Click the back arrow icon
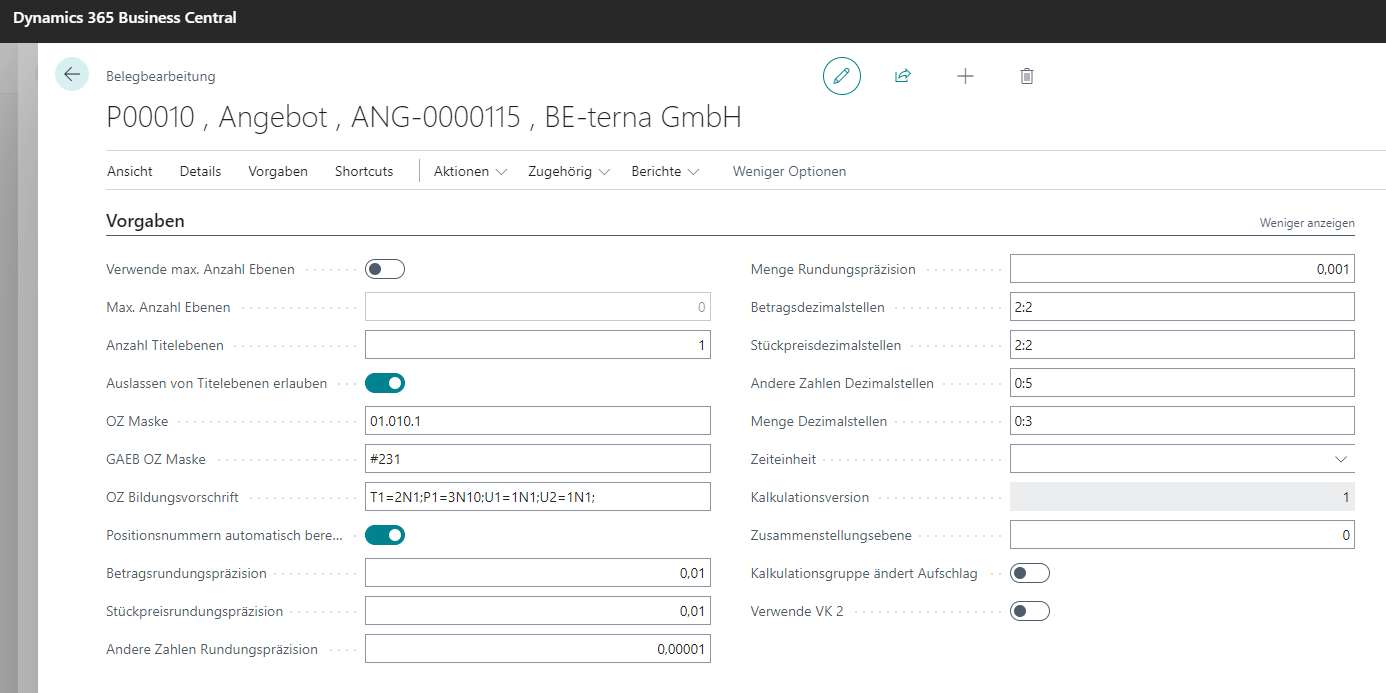 click(72, 75)
